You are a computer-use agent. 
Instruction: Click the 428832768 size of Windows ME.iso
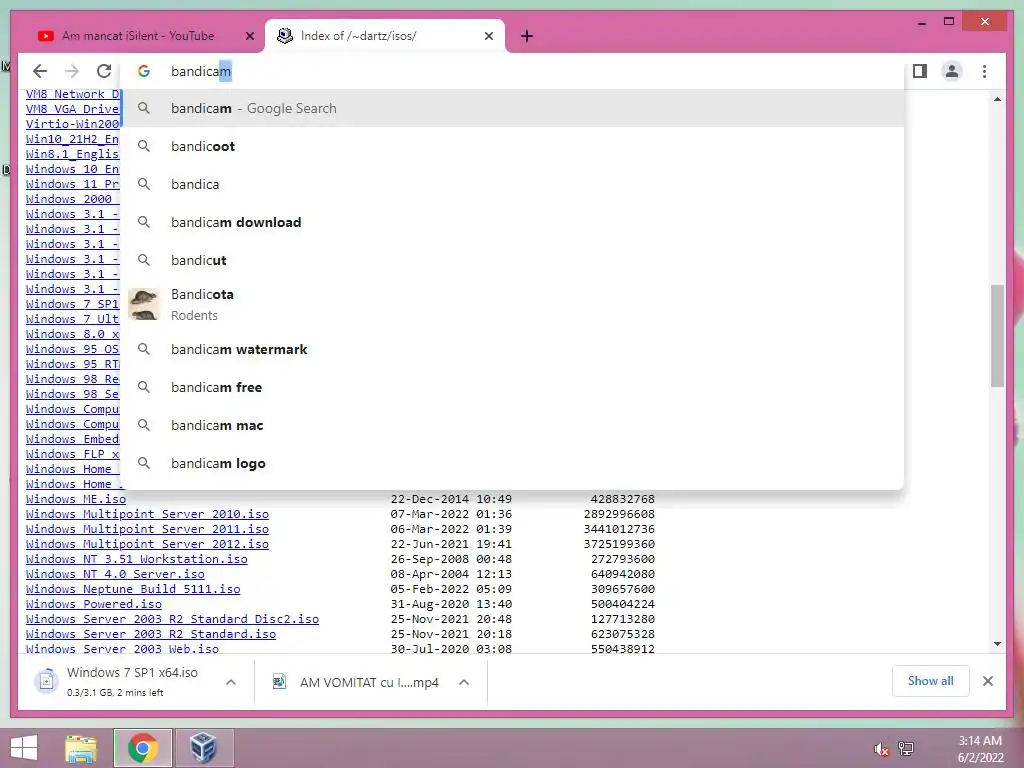click(x=622, y=499)
